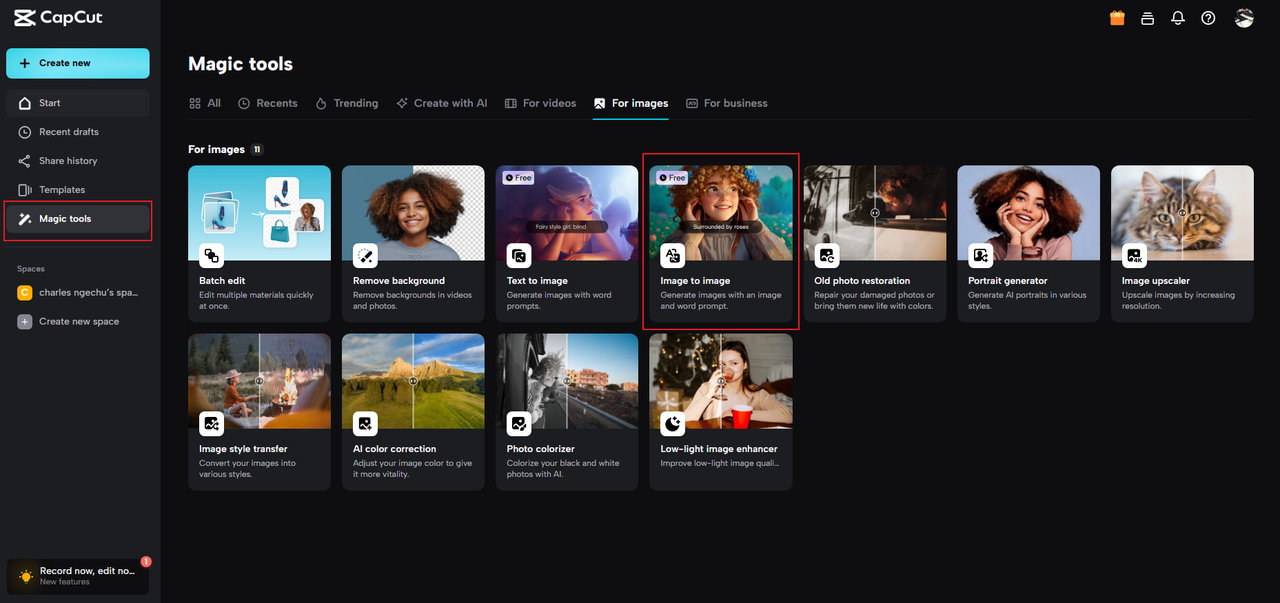This screenshot has height=603, width=1280.
Task: Open Share history in the sidebar
Action: [78, 161]
